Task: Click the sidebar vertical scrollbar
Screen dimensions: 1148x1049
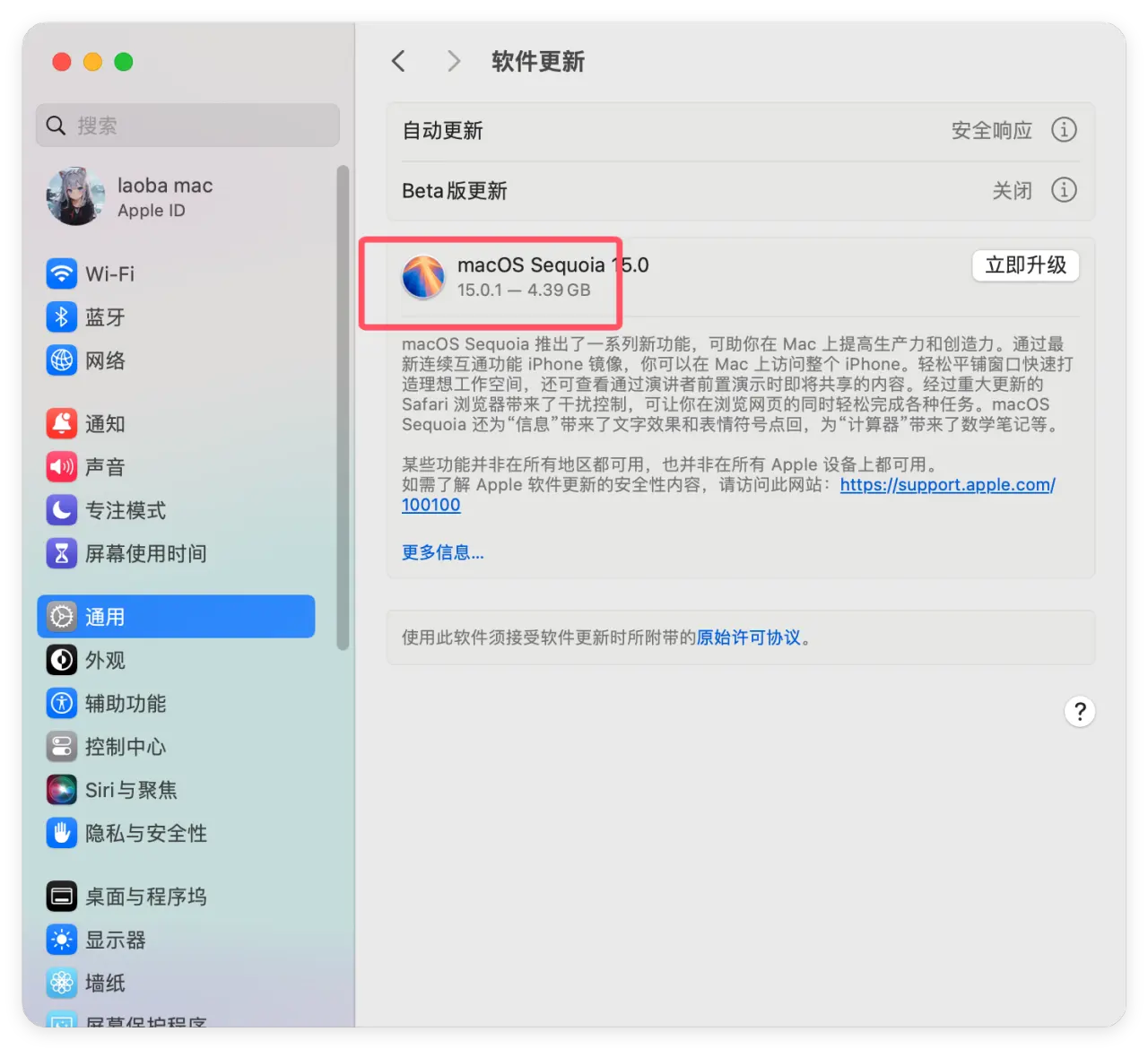Action: [342, 408]
